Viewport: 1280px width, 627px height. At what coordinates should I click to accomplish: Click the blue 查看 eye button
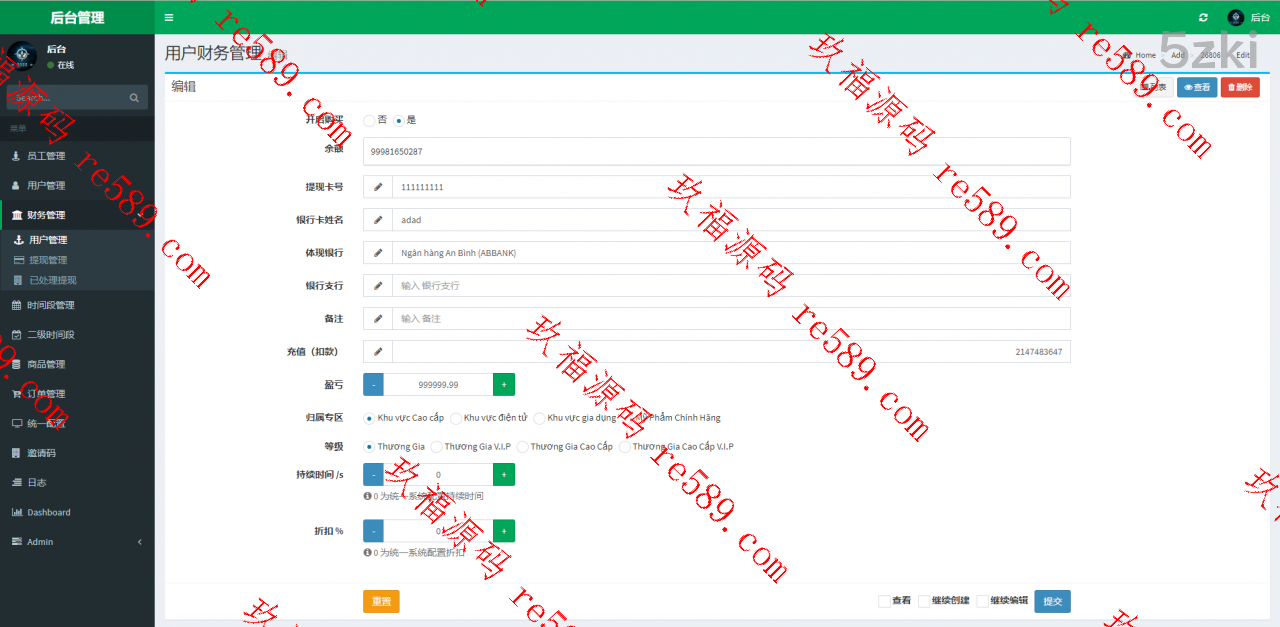coord(1196,87)
